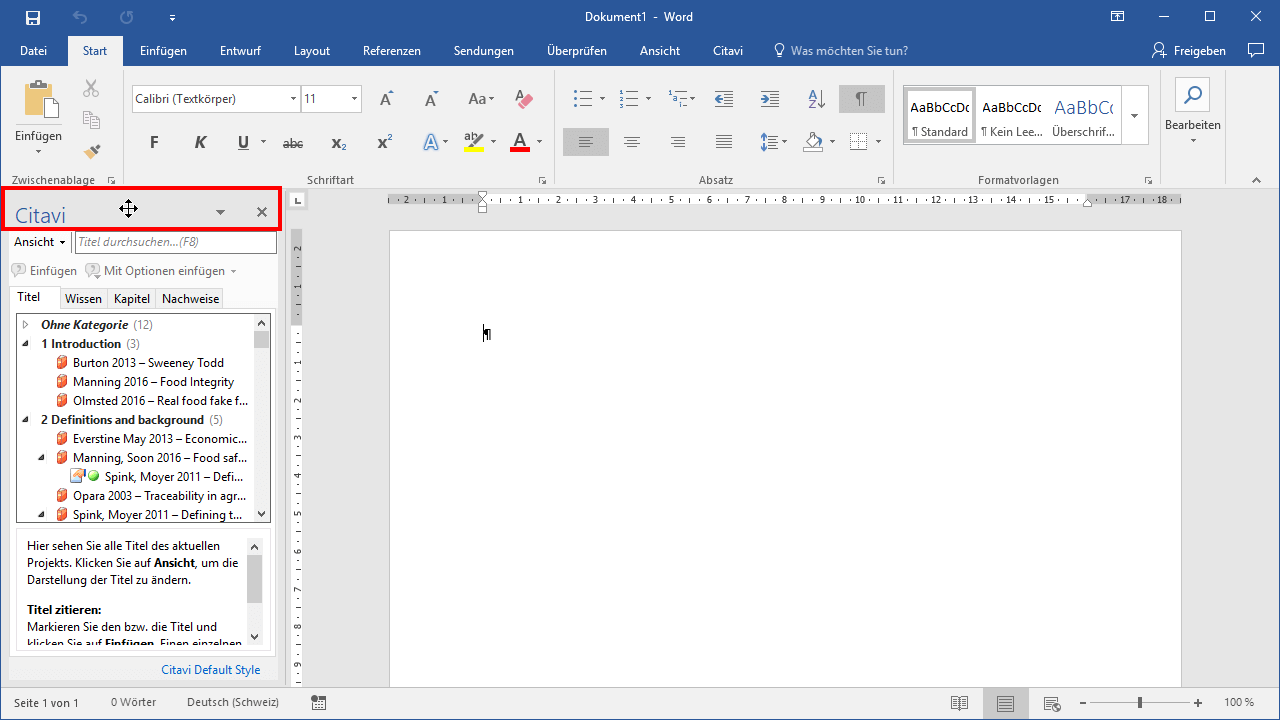This screenshot has width=1280, height=720.
Task: Save the document with the floppy disk icon
Action: 33,17
